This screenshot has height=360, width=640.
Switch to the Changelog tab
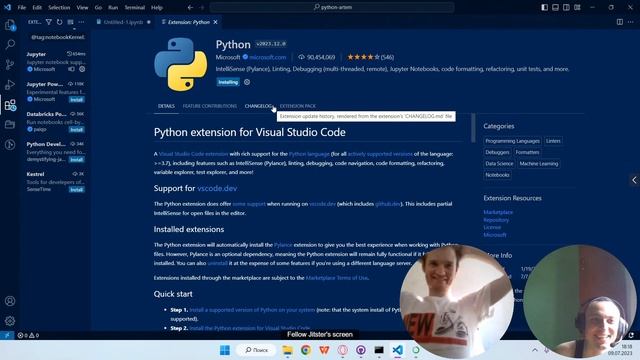[x=258, y=106]
